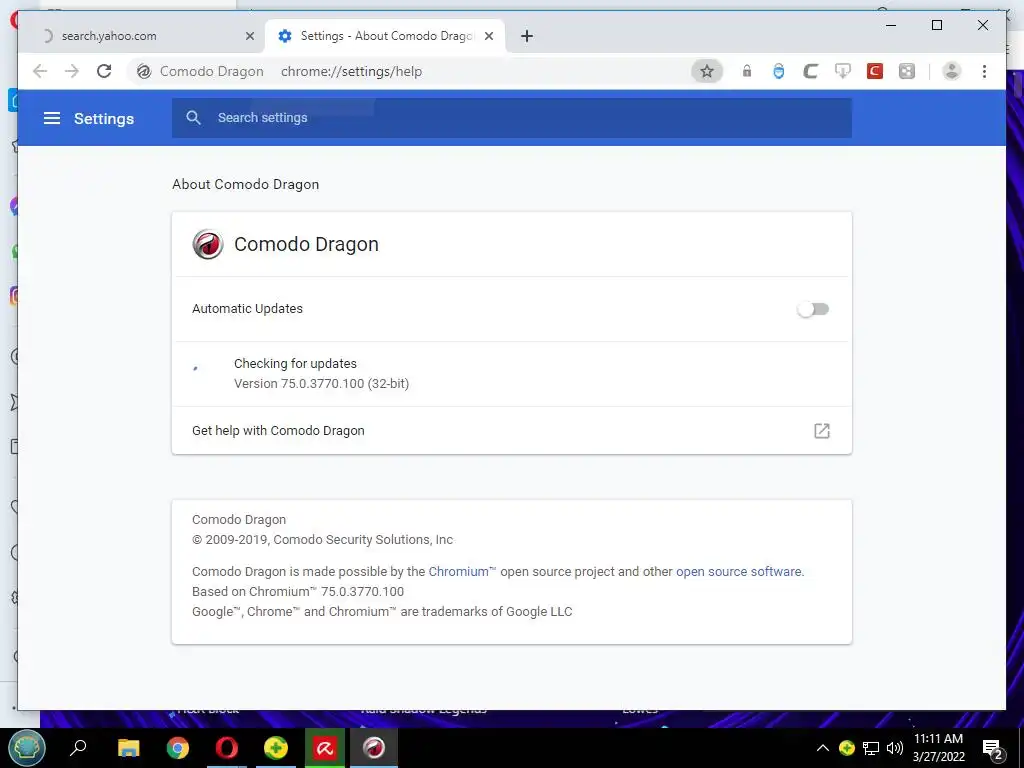The height and width of the screenshot is (768, 1024).
Task: Click the Comodo Dragon site info icon
Action: click(144, 71)
